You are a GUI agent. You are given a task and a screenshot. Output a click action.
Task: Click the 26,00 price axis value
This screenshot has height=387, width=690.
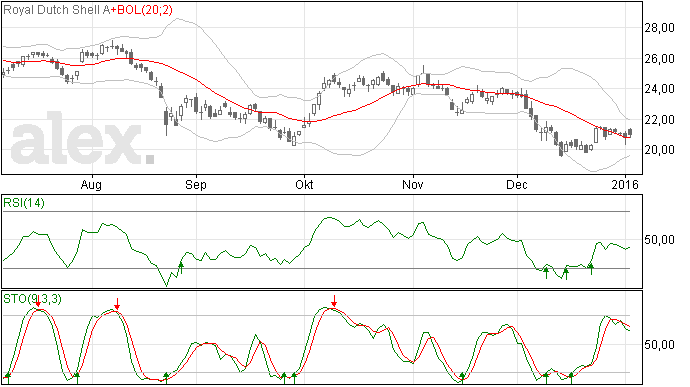click(659, 59)
